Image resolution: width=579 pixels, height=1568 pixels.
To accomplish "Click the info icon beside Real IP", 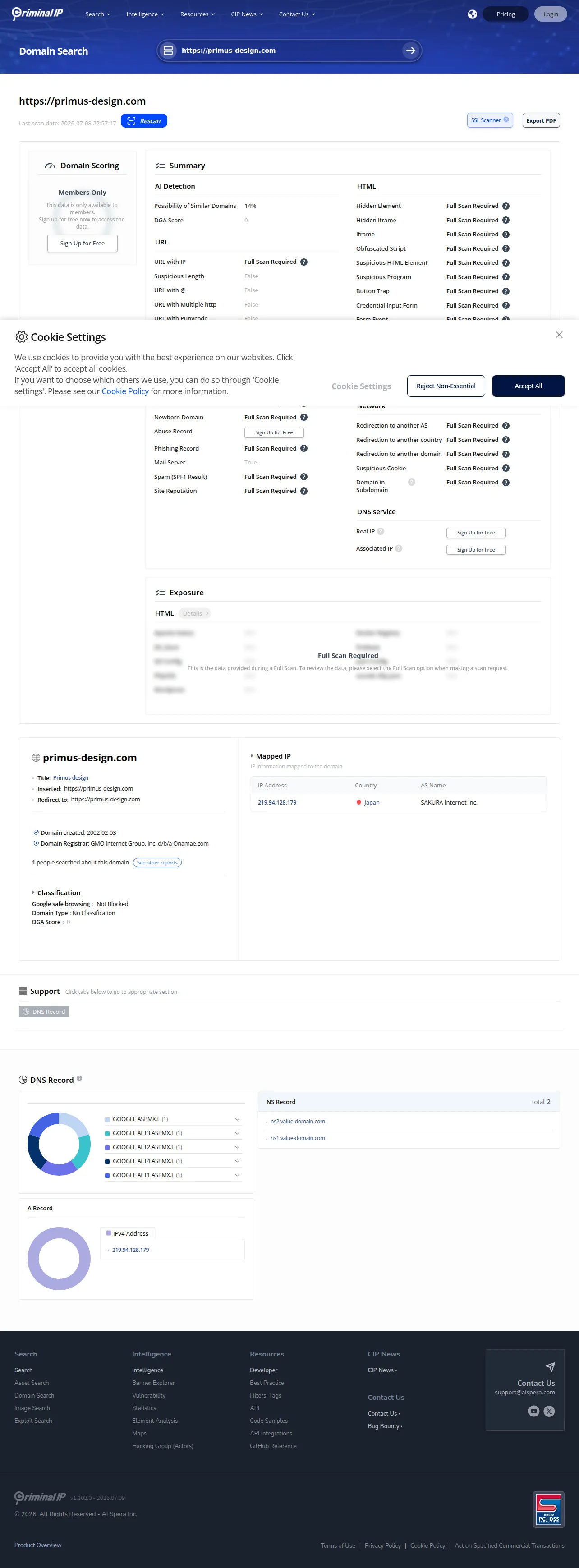I will click(x=381, y=531).
